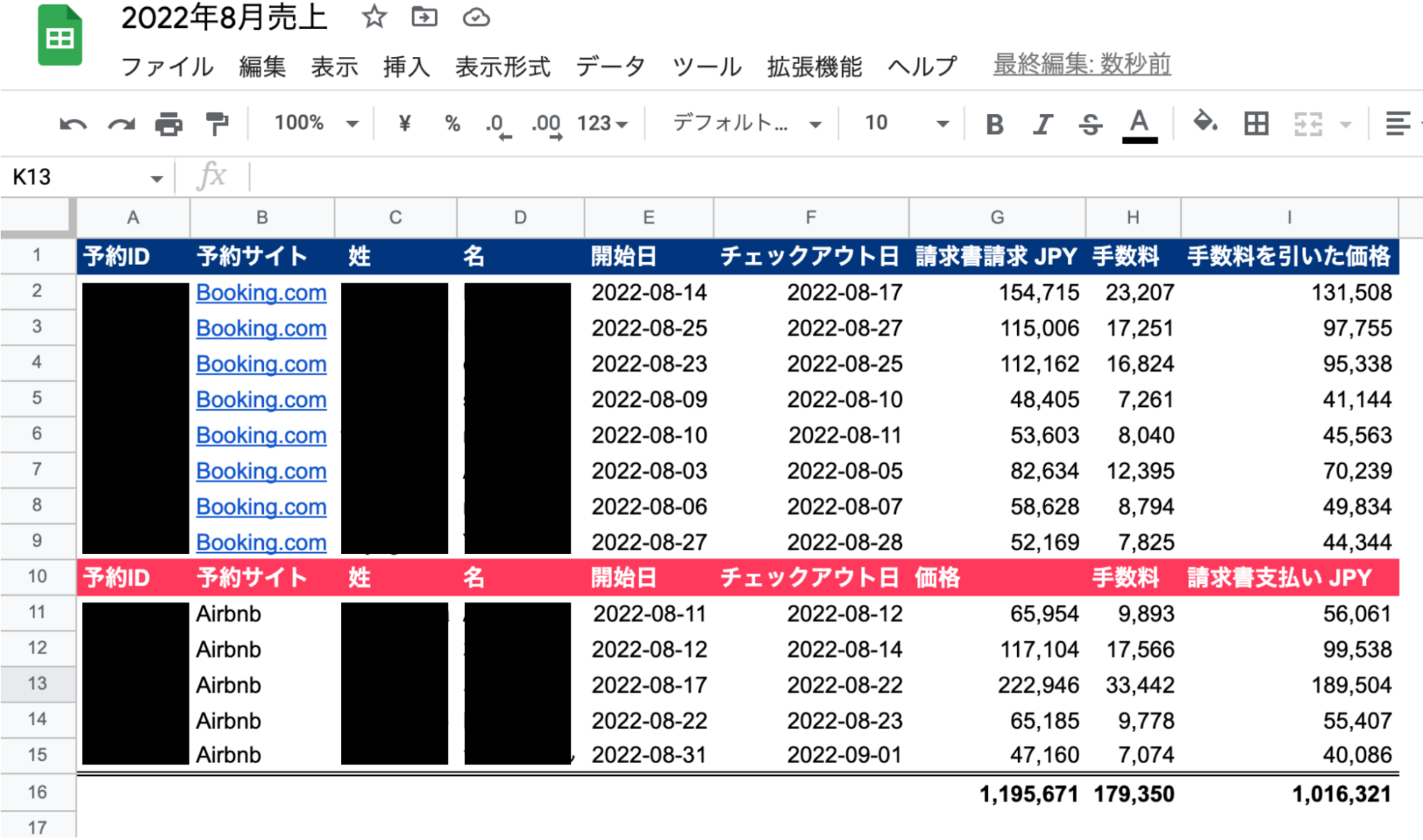The image size is (1423, 840).
Task: Click the redo arrow icon
Action: (x=121, y=125)
